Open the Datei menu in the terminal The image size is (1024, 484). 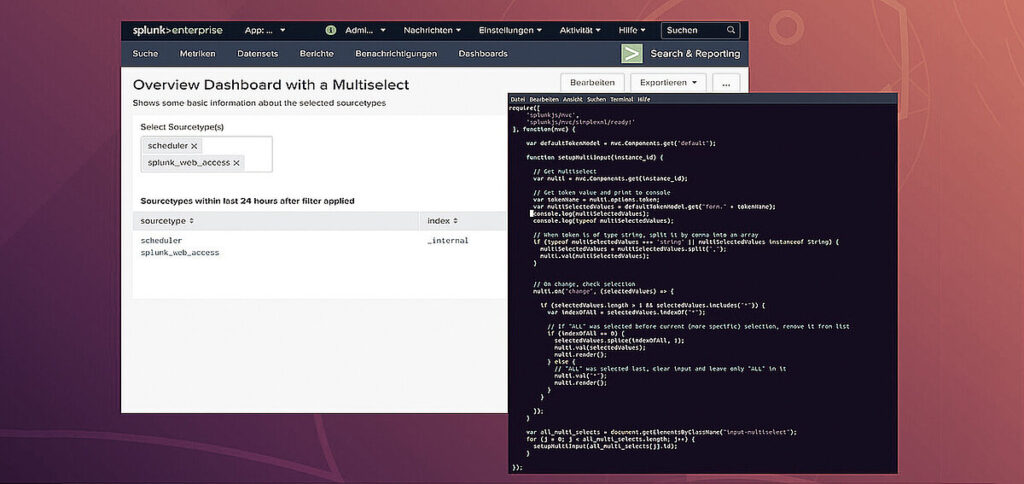[x=517, y=99]
